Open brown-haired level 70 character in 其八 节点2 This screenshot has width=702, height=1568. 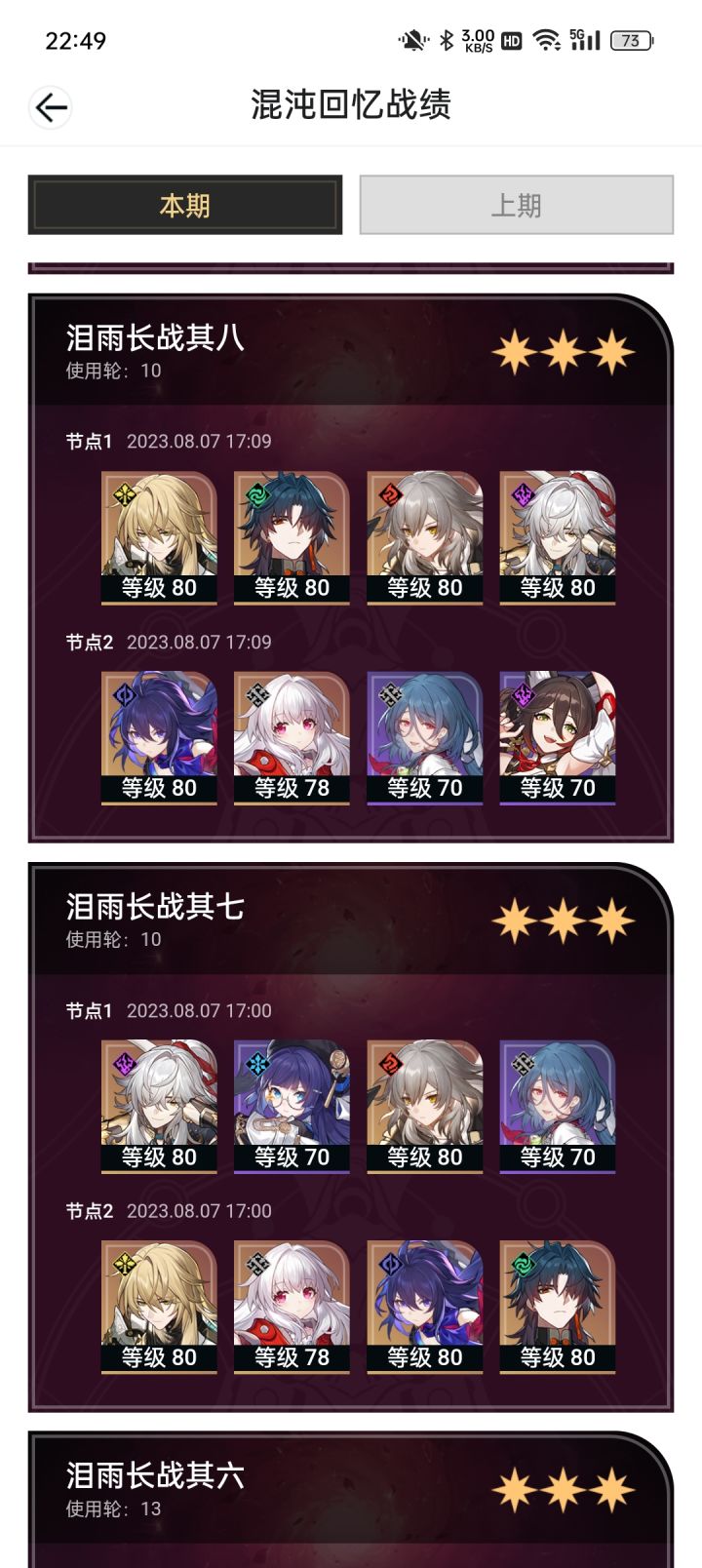coord(557,738)
